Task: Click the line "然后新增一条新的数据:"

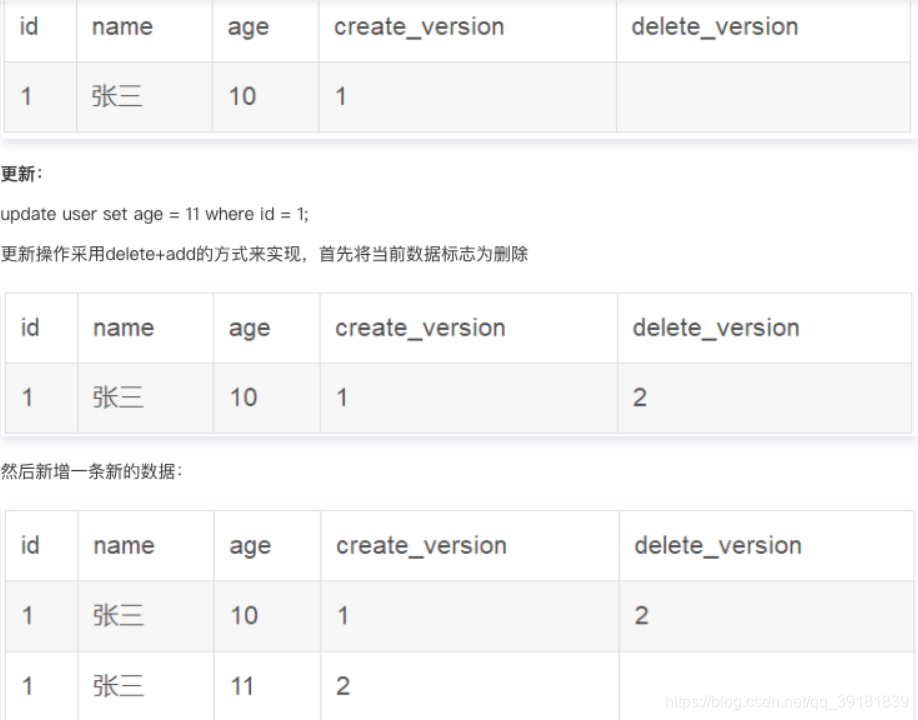Action: coord(92,471)
